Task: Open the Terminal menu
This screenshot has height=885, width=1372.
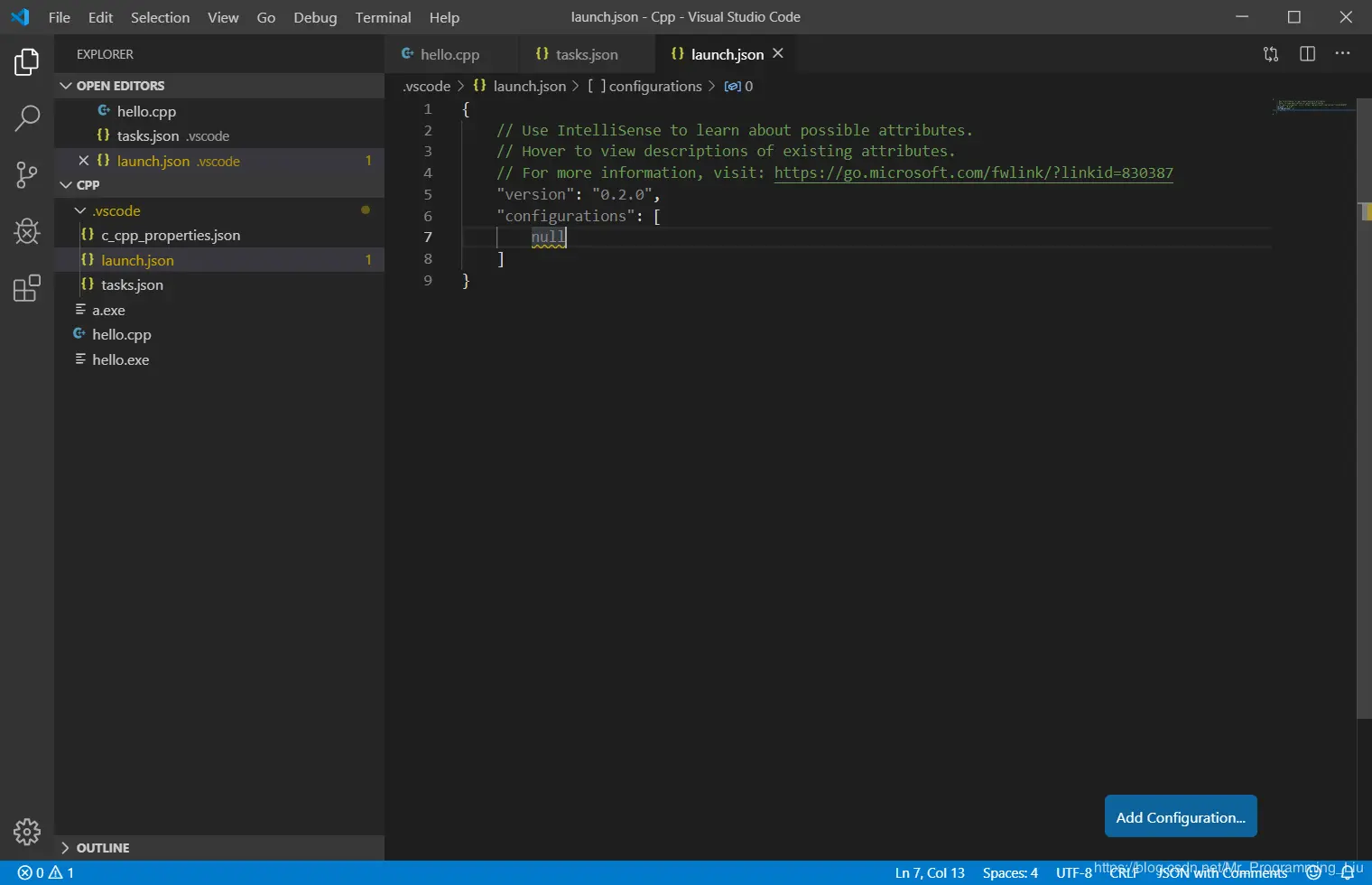Action: [383, 17]
